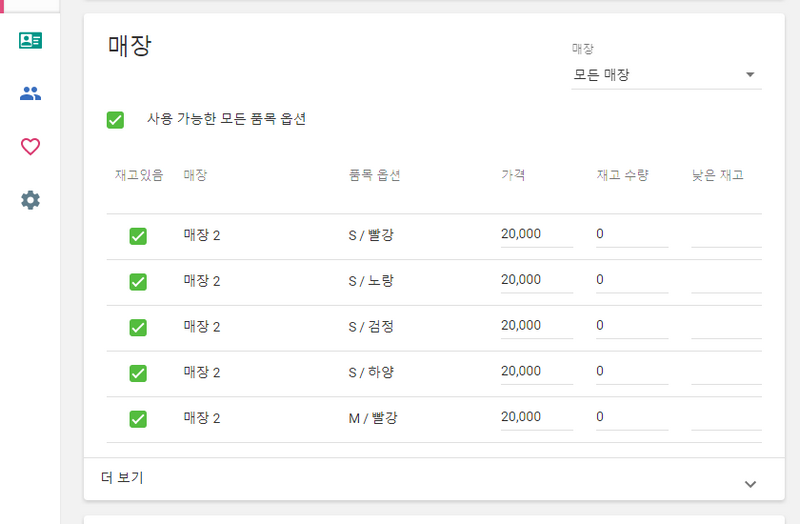This screenshot has width=800, height=524.
Task: Toggle in-stock checkbox for S / 검정
Action: coord(138,327)
